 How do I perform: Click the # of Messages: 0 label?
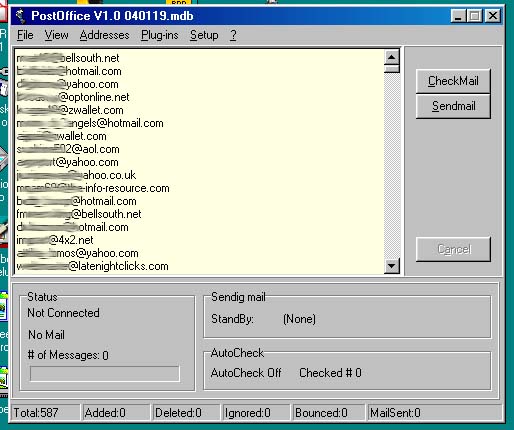click(x=68, y=355)
